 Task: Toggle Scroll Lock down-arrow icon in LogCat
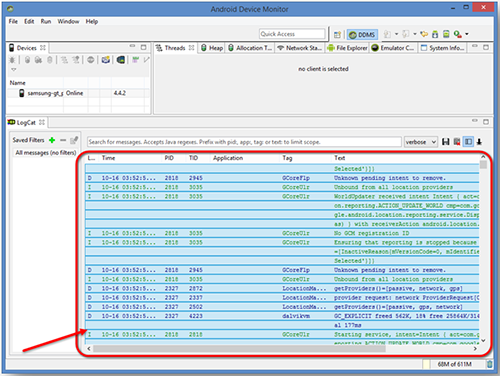click(x=479, y=142)
